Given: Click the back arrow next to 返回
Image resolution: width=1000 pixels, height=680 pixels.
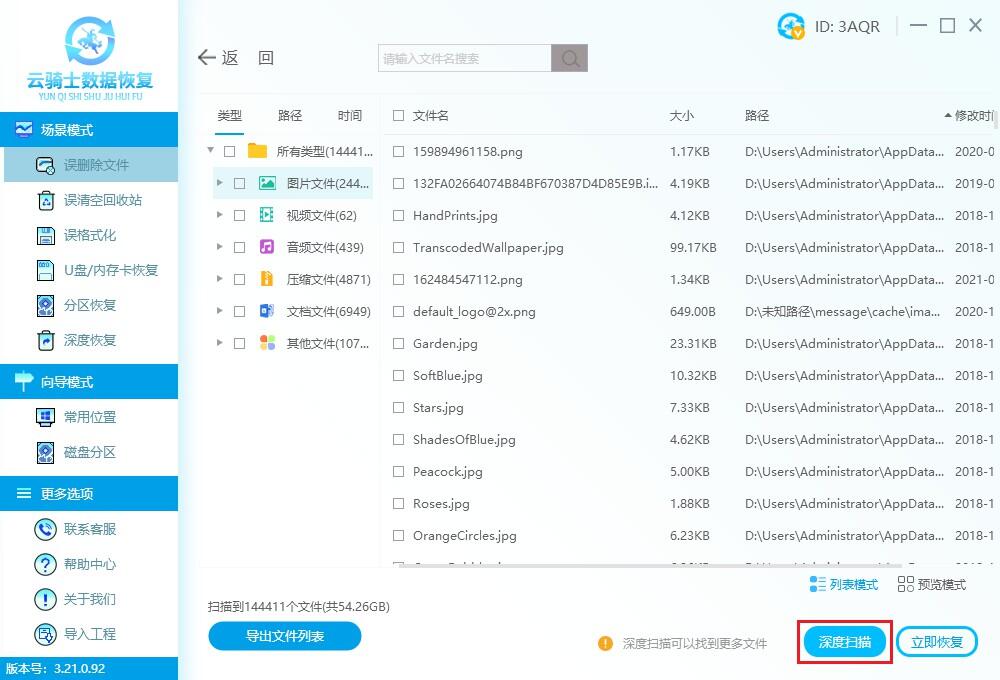Looking at the screenshot, I should 207,58.
